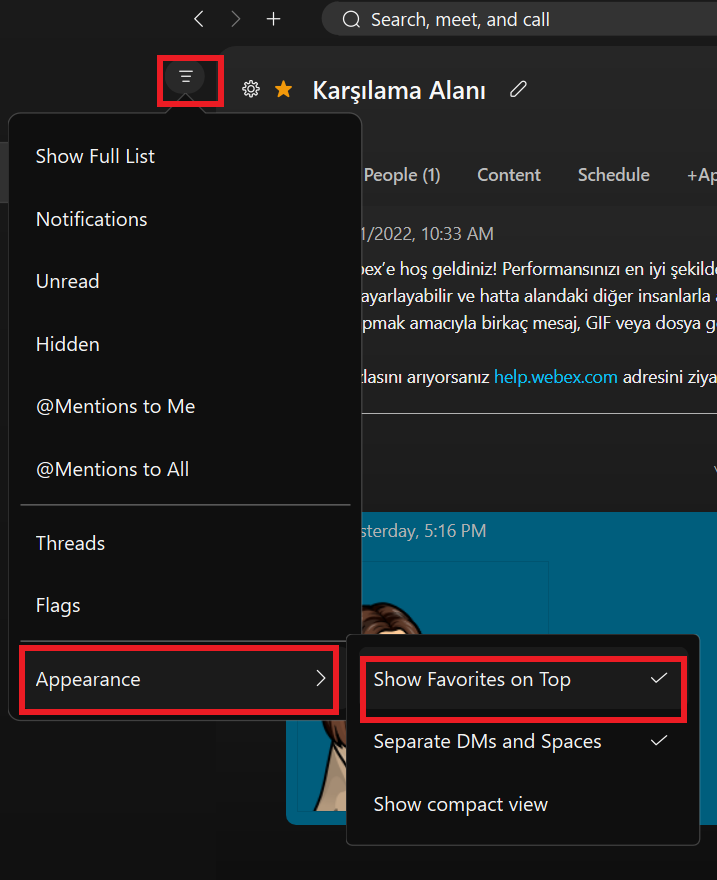
Task: Switch to the Content tab
Action: (508, 175)
